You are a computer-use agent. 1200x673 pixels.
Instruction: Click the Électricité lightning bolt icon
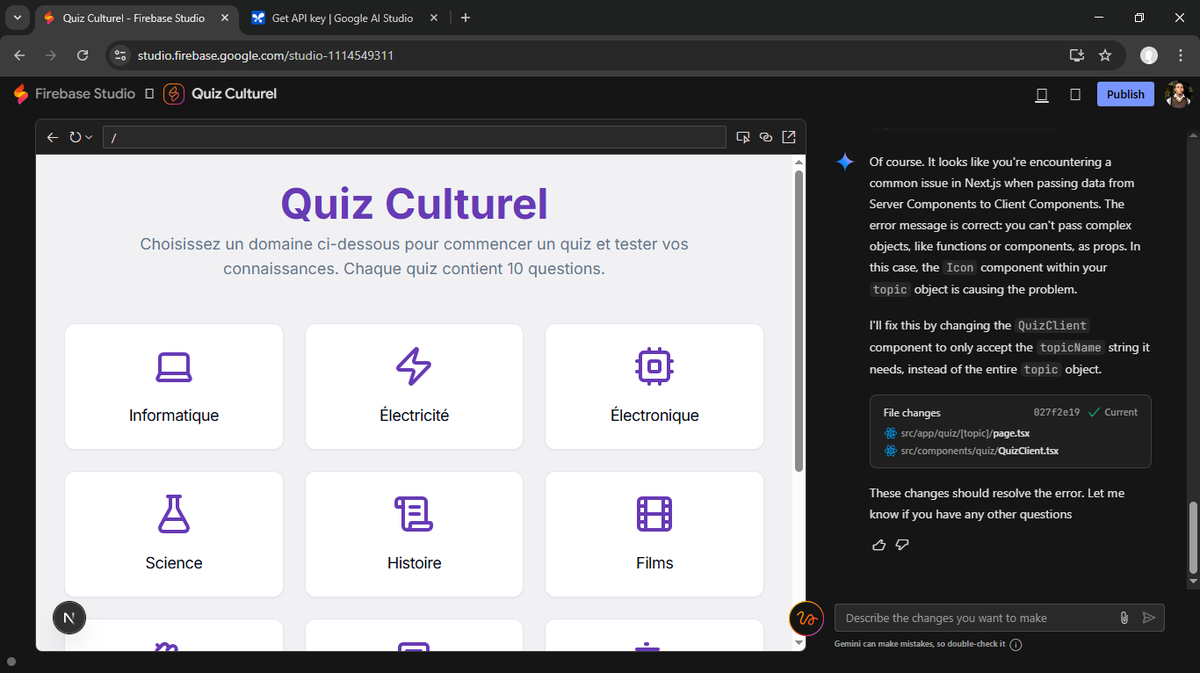414,367
